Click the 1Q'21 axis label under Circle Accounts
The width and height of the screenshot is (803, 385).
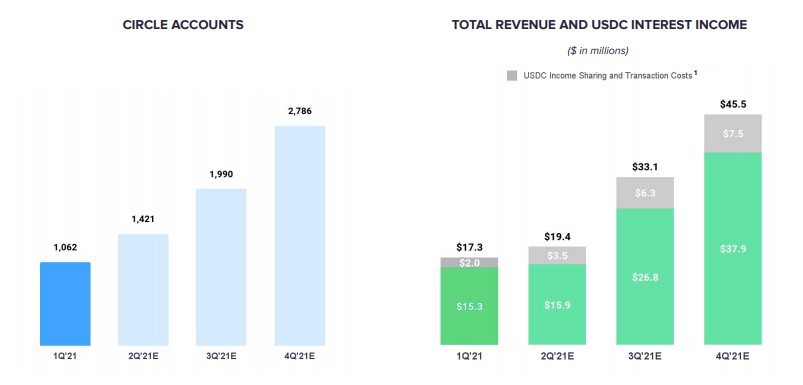pos(65,356)
